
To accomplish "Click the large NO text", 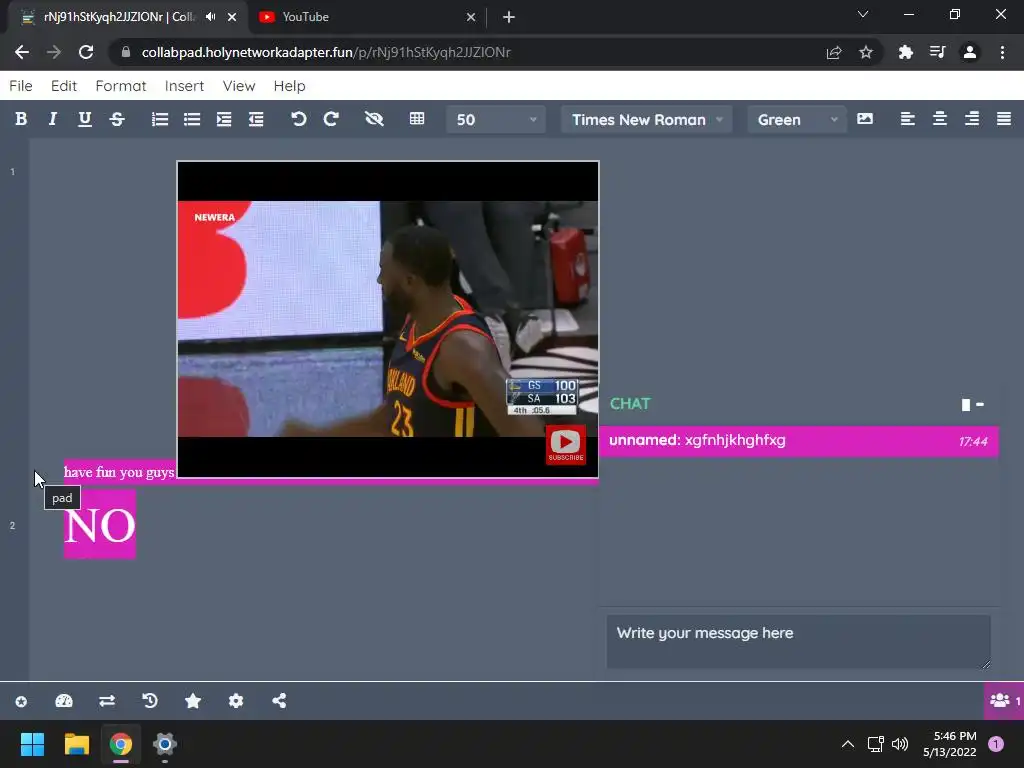I will (x=100, y=526).
